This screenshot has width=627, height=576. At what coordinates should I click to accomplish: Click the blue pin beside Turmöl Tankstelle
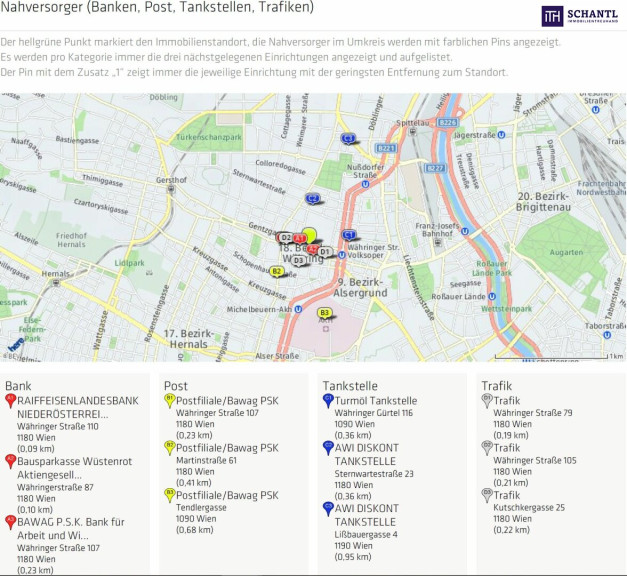[x=327, y=400]
